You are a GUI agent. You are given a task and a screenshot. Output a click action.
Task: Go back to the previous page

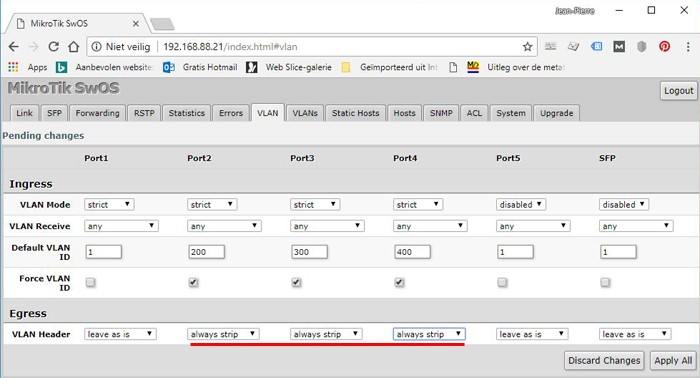[13, 46]
